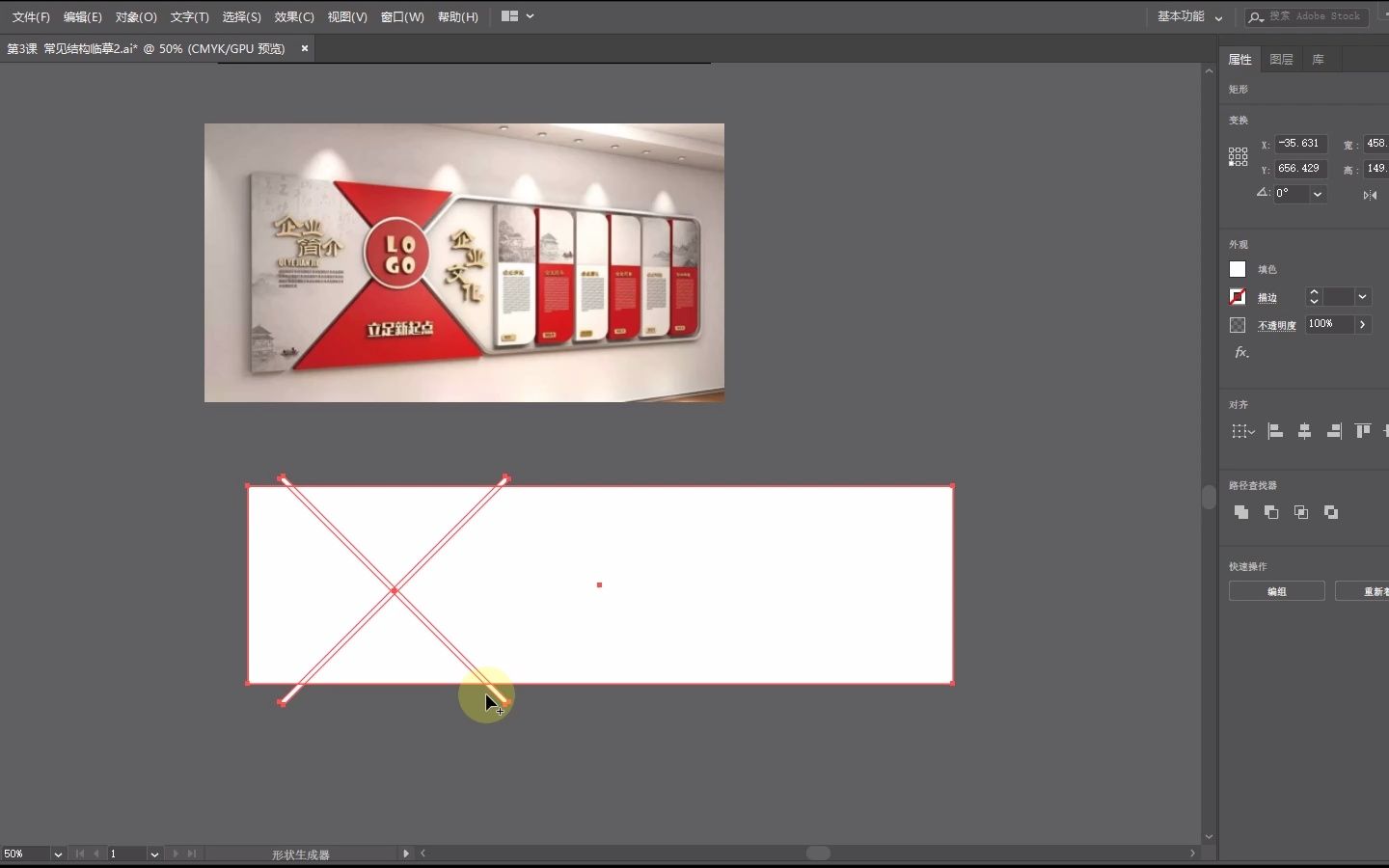The image size is (1389, 868).
Task: Click the artboard number field
Action: coord(126,854)
